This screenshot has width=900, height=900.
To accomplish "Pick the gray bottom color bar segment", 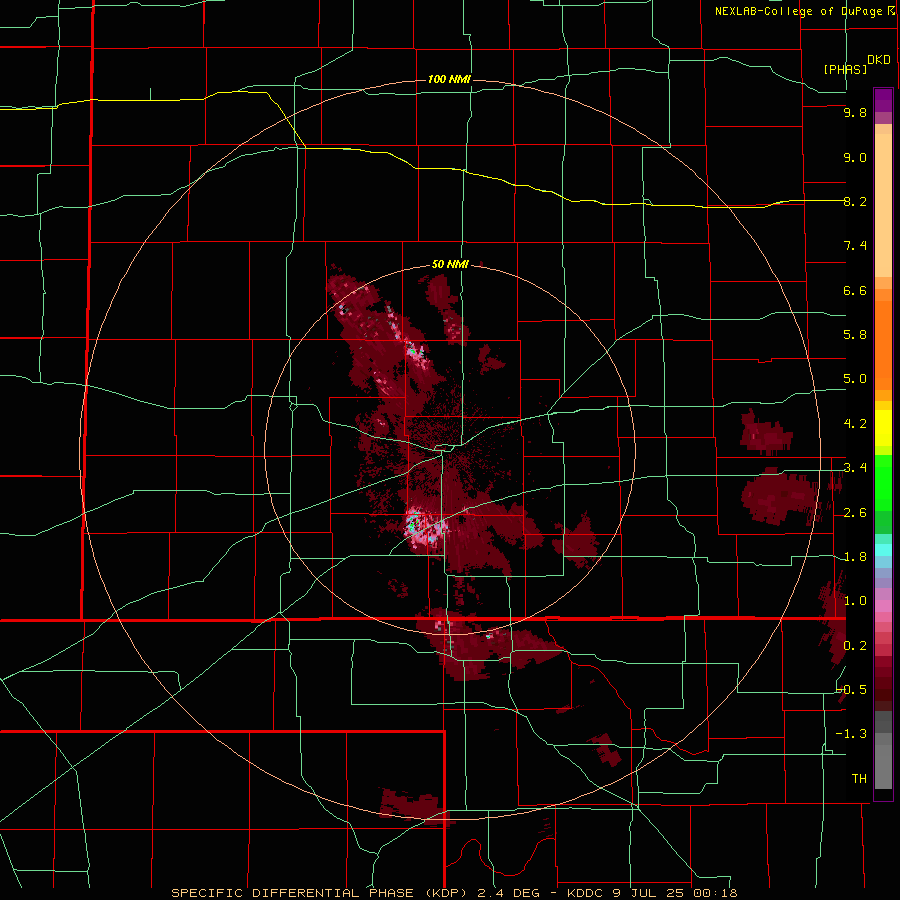I will [883, 766].
